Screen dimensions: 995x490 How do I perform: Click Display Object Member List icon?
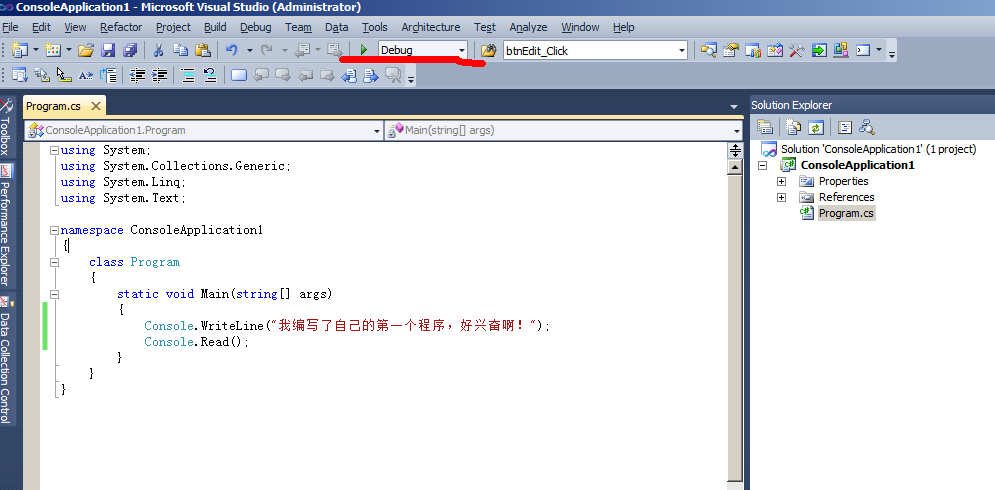[20, 76]
